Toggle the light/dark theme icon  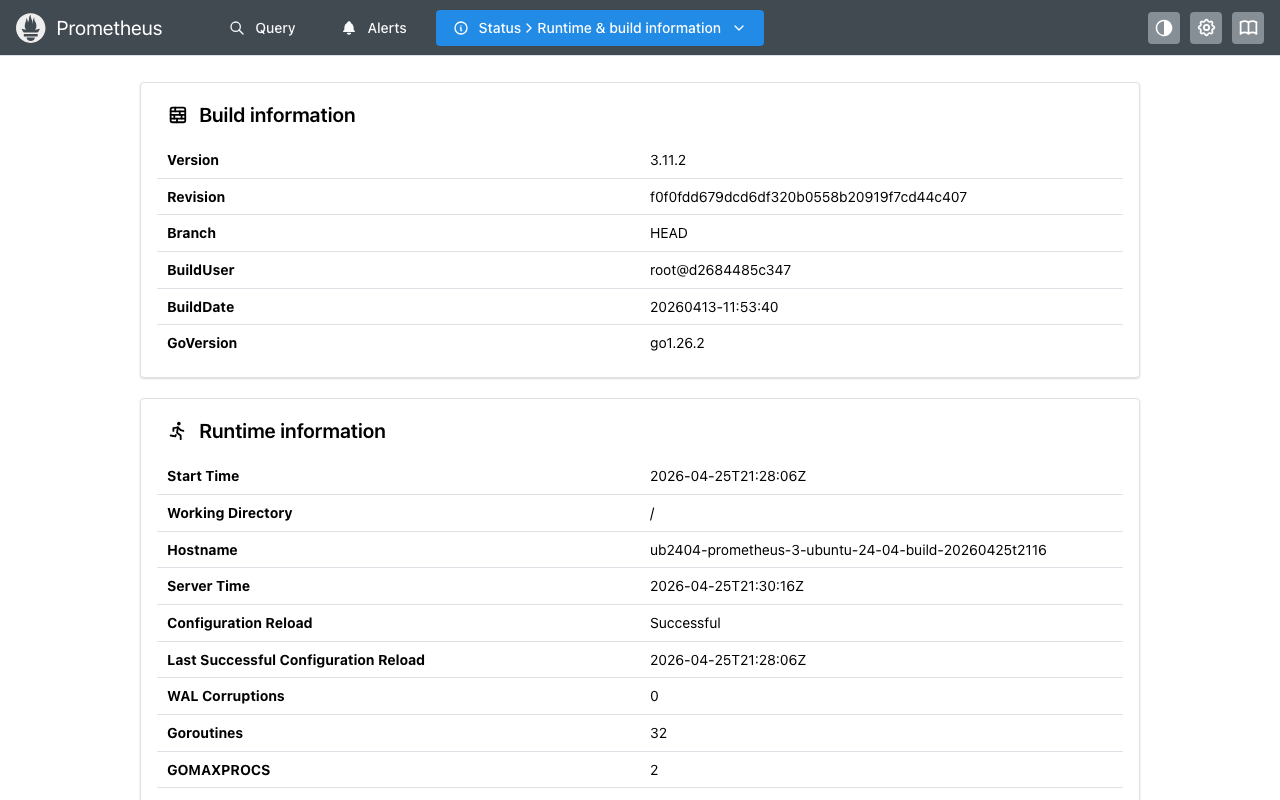coord(1164,28)
